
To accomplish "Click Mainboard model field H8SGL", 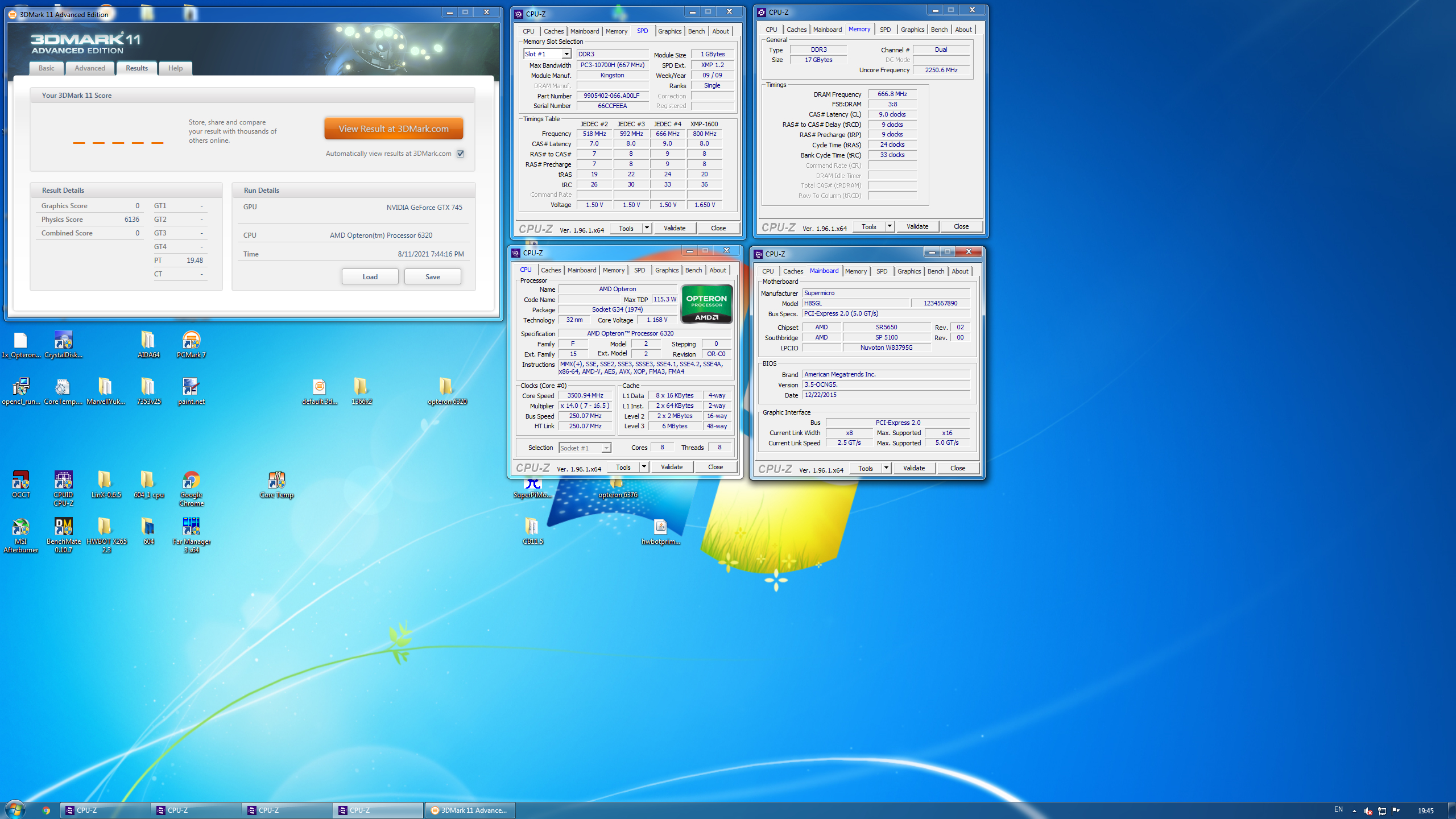I will click(855, 304).
